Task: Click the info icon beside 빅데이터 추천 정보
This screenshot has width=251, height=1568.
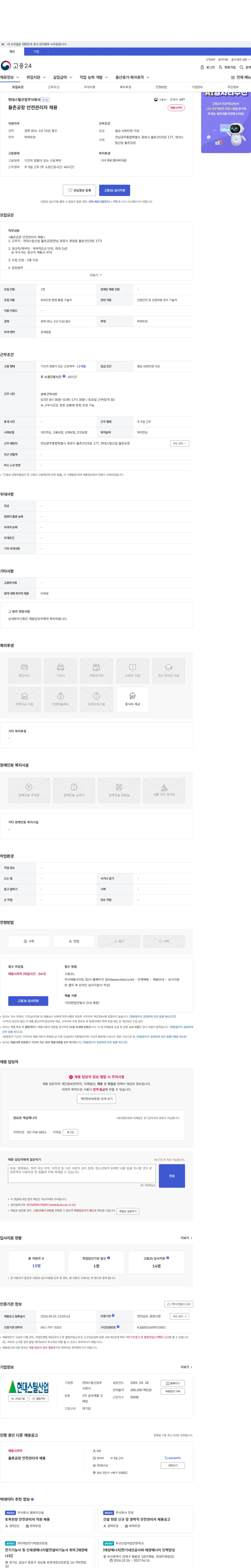Action: [32, 1499]
